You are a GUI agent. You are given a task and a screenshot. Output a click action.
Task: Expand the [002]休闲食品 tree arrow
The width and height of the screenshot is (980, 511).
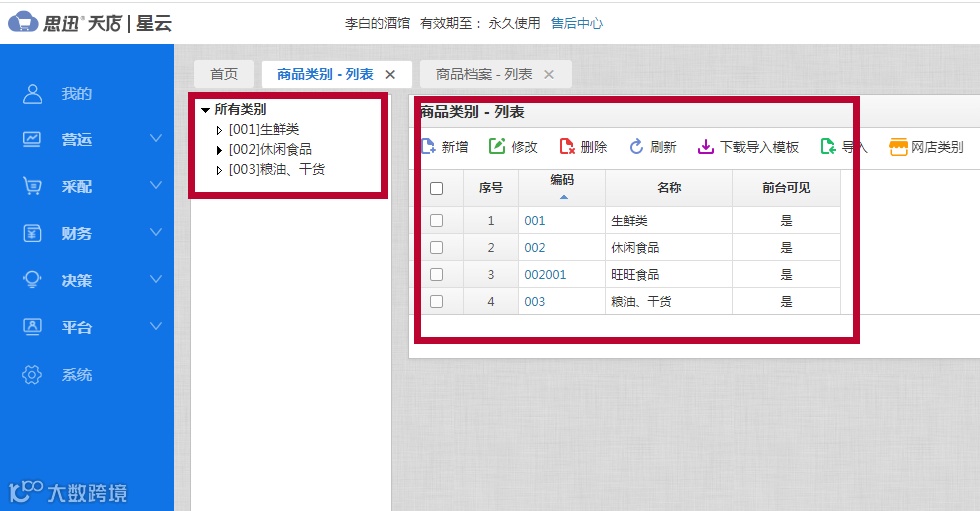(x=219, y=150)
